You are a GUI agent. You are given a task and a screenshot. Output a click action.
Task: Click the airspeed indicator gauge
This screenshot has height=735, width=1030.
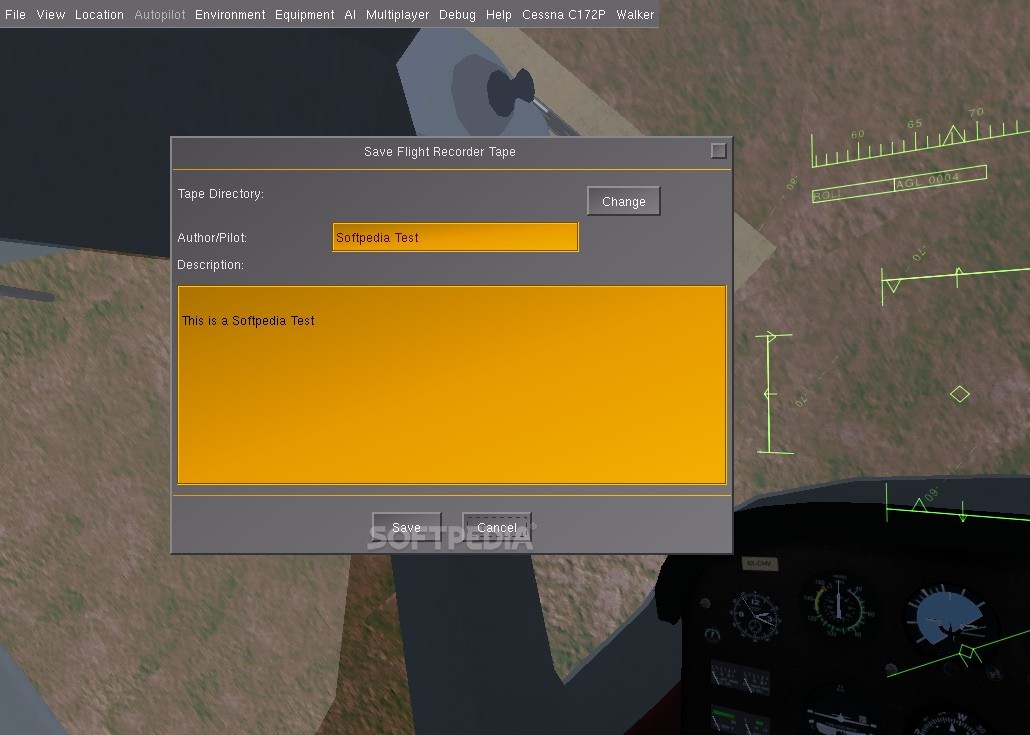click(x=838, y=607)
